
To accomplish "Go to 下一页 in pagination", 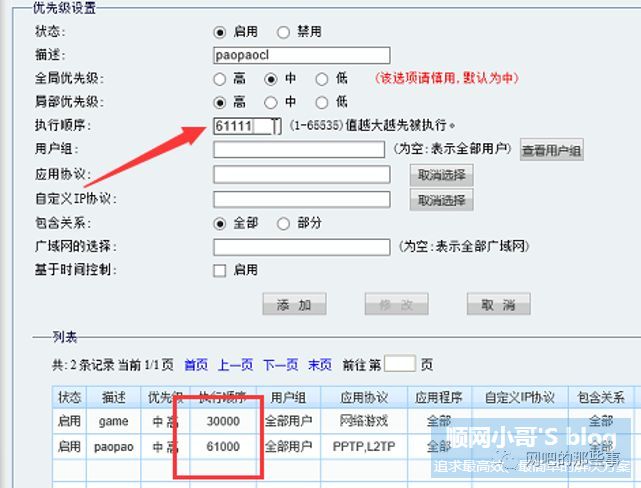I will pyautogui.click(x=280, y=365).
